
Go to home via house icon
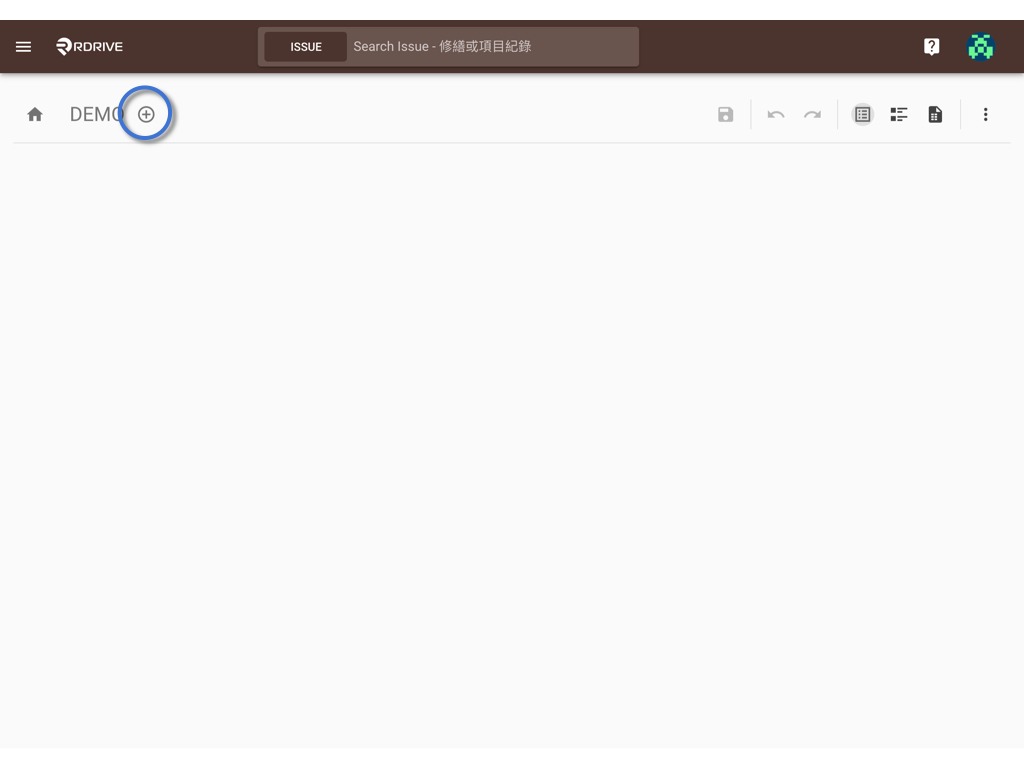coord(35,114)
